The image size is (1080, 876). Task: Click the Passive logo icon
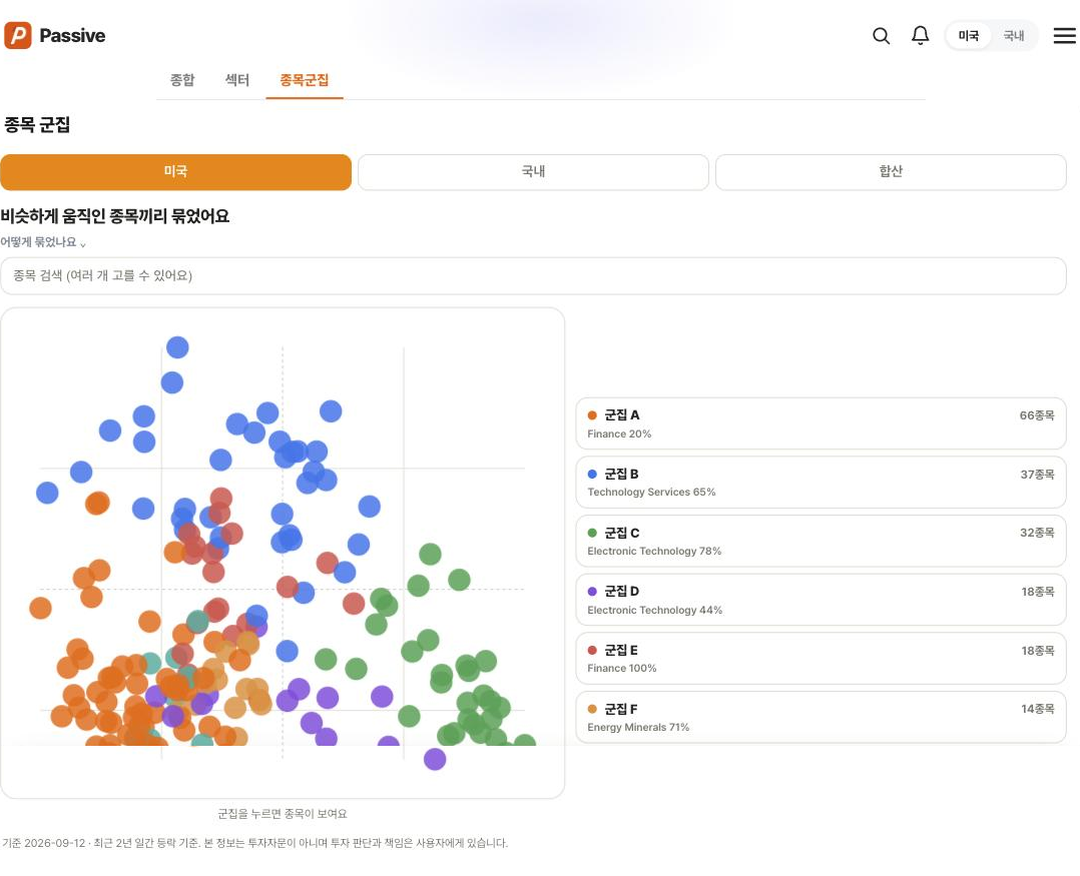[x=18, y=35]
